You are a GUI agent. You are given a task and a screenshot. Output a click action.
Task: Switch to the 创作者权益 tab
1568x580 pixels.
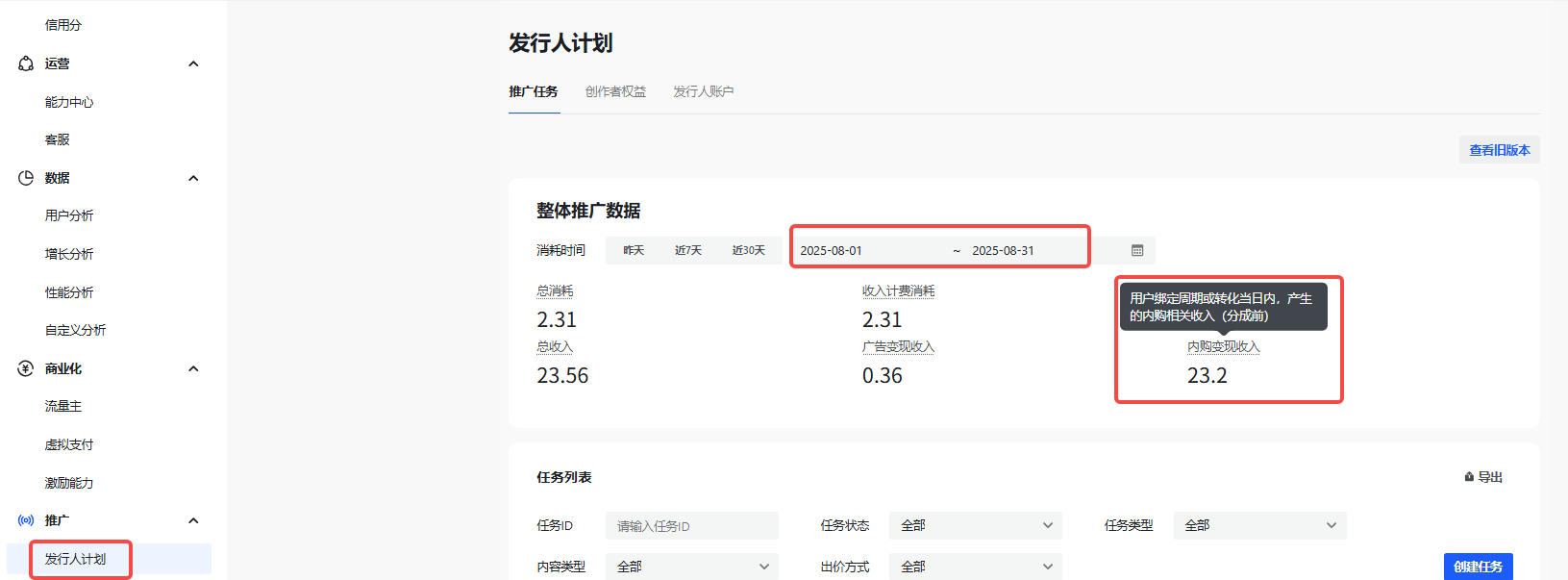[x=615, y=91]
